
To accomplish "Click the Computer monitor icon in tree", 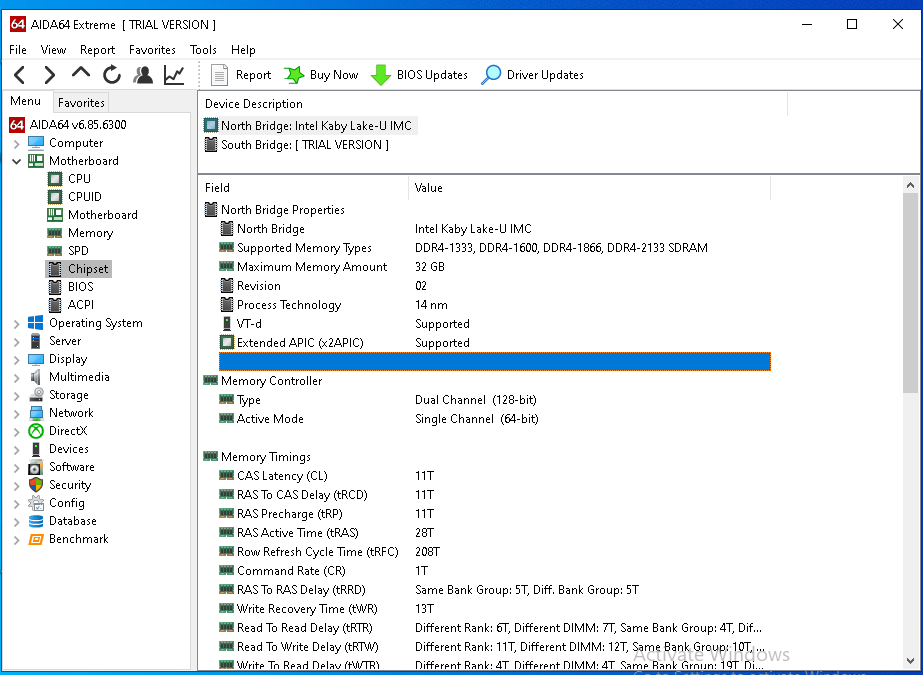I will click(x=36, y=143).
